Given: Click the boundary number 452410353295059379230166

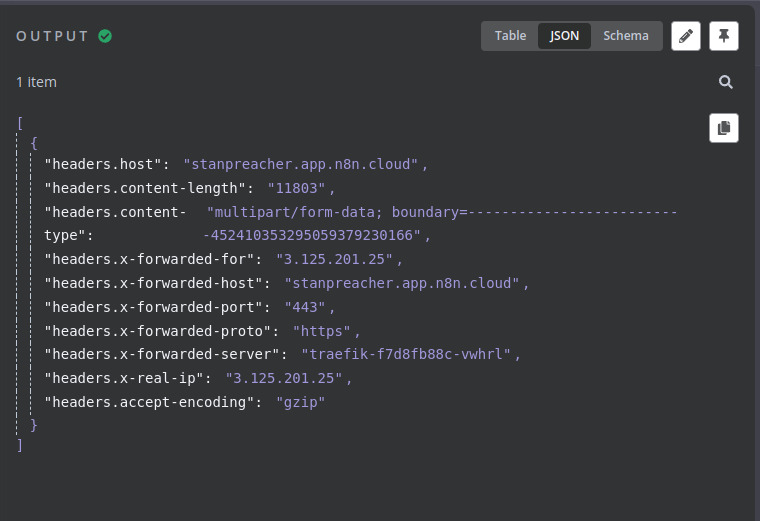Looking at the screenshot, I should click(312, 236).
